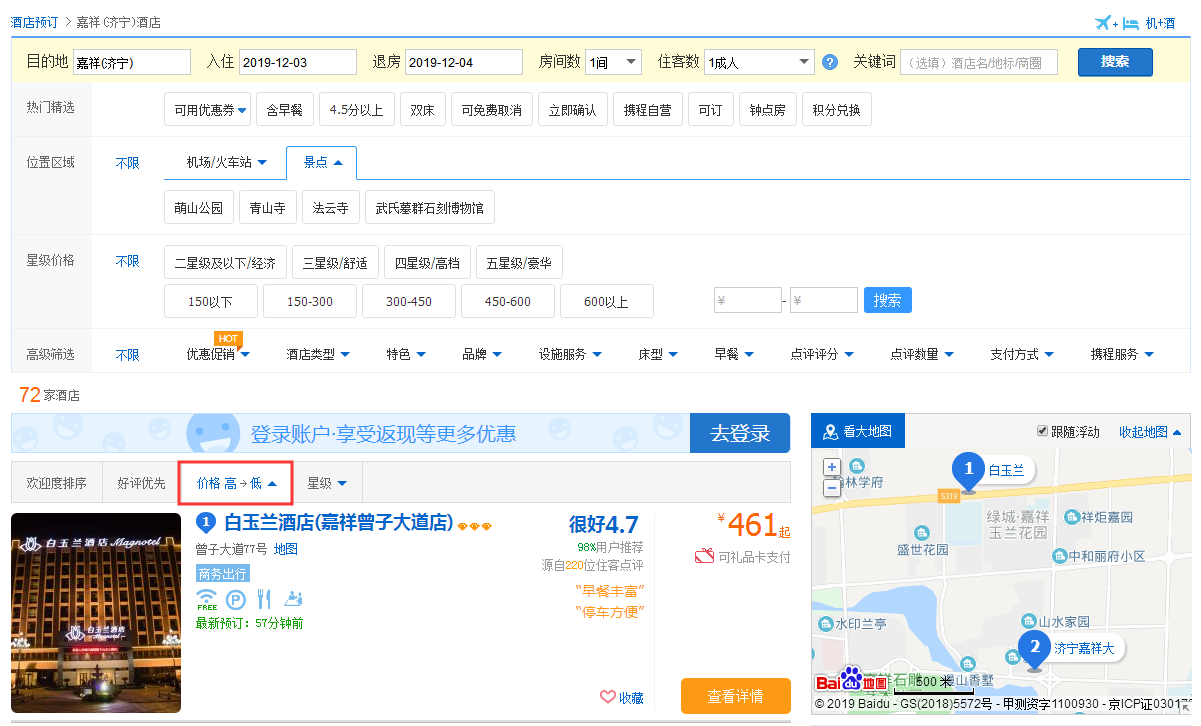Switch to the 机场/火车站 location tab
The image size is (1201, 726).
click(x=226, y=162)
